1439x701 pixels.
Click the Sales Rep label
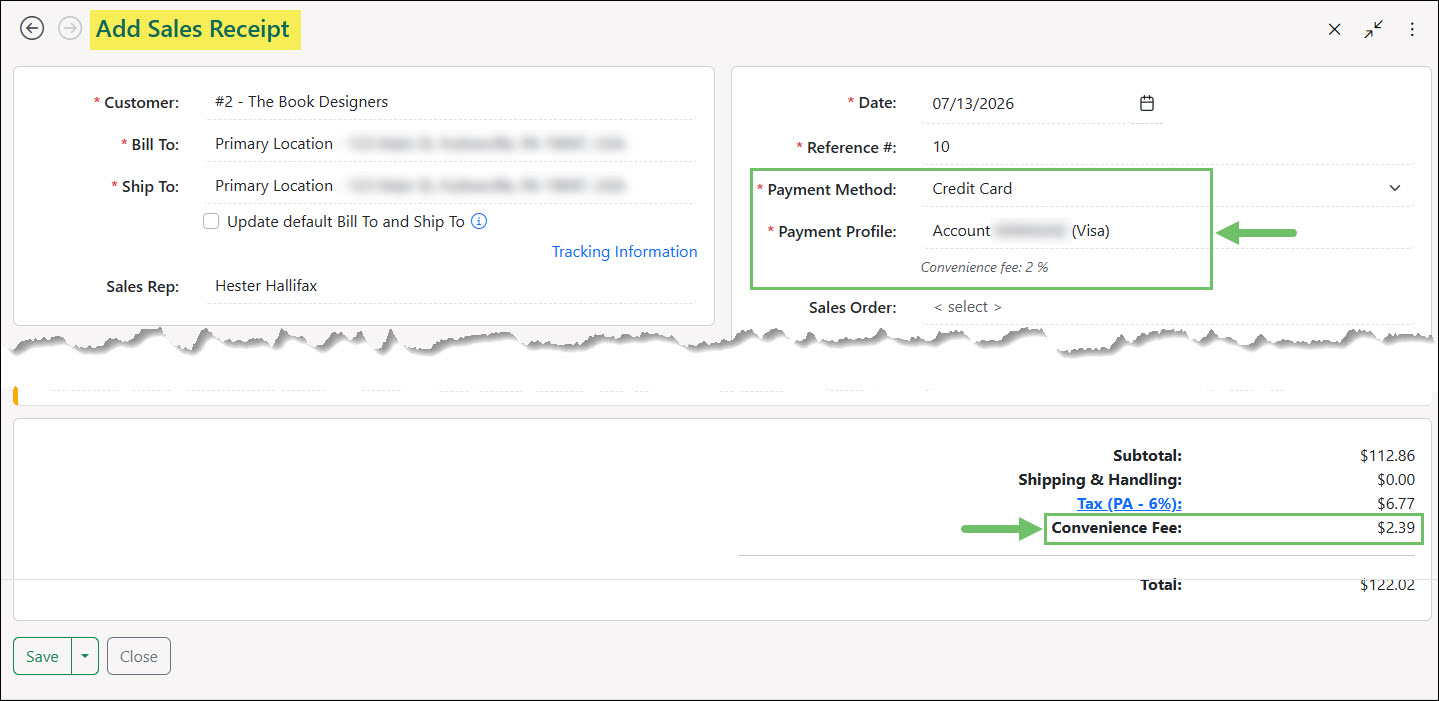(143, 287)
